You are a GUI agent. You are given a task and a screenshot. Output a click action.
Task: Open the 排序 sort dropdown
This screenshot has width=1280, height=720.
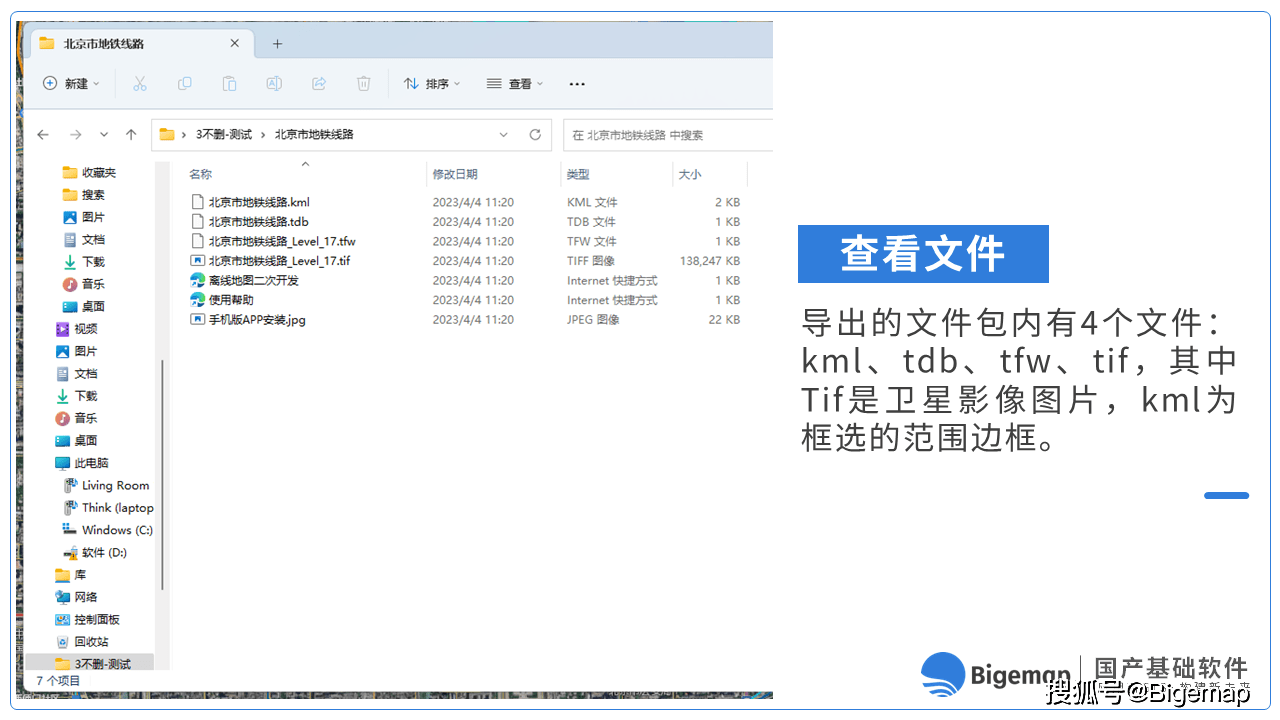432,84
